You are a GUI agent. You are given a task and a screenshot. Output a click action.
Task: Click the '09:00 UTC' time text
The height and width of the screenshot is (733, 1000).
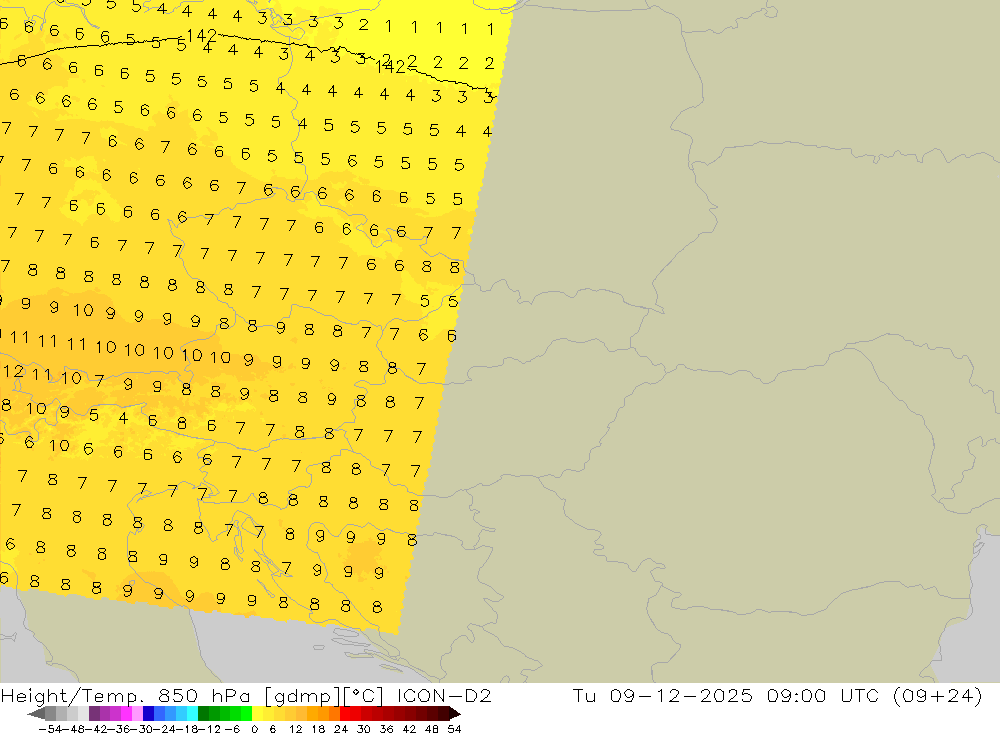(x=823, y=695)
